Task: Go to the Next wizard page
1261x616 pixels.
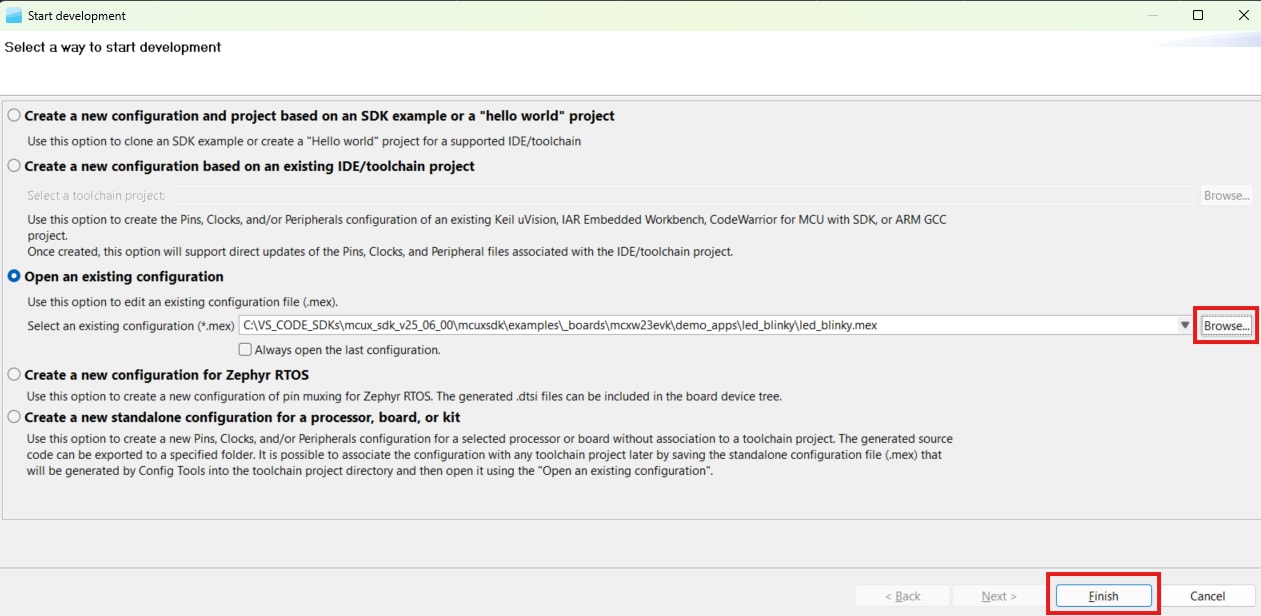Action: click(x=998, y=596)
